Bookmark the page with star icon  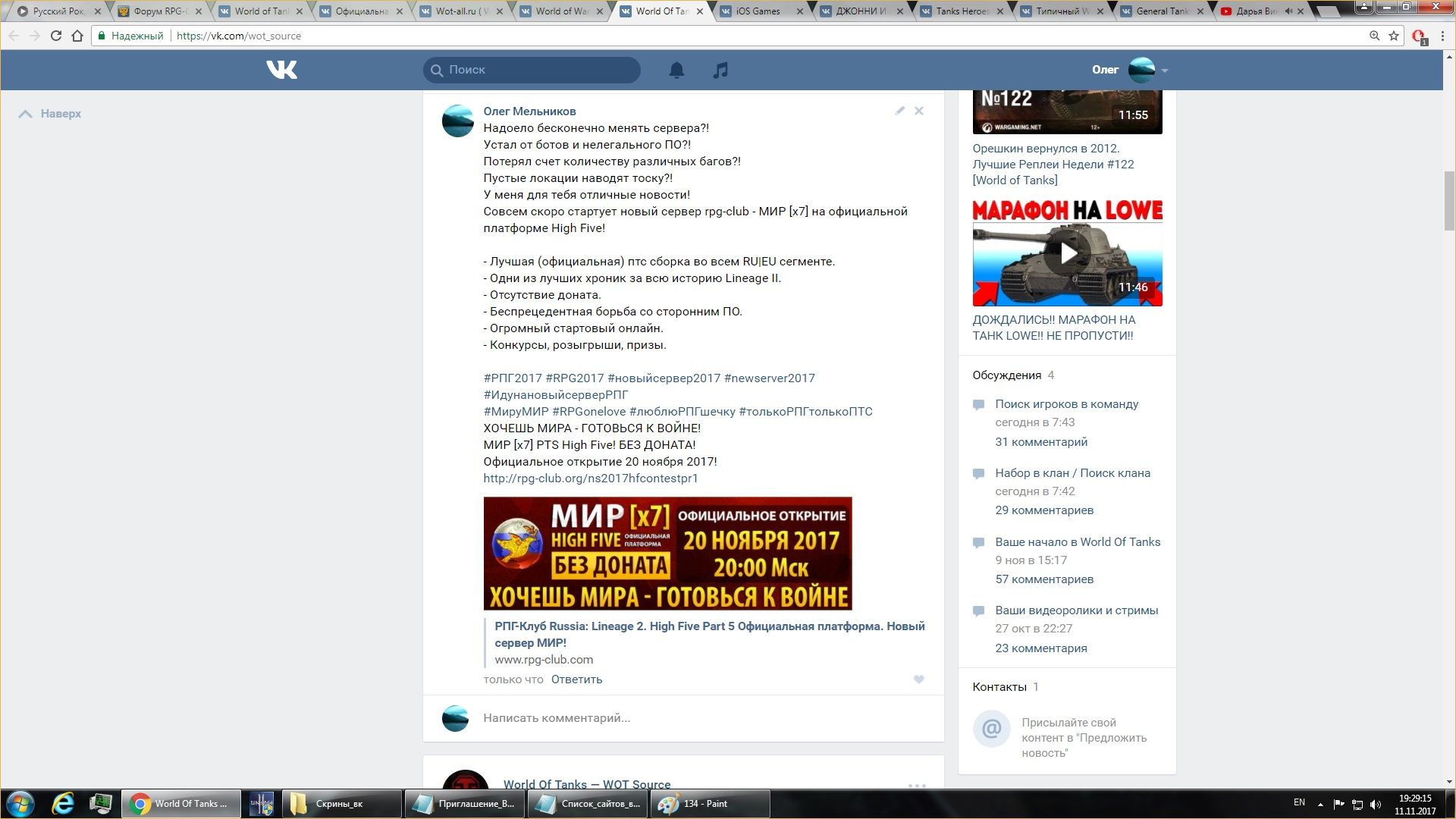(x=1394, y=36)
